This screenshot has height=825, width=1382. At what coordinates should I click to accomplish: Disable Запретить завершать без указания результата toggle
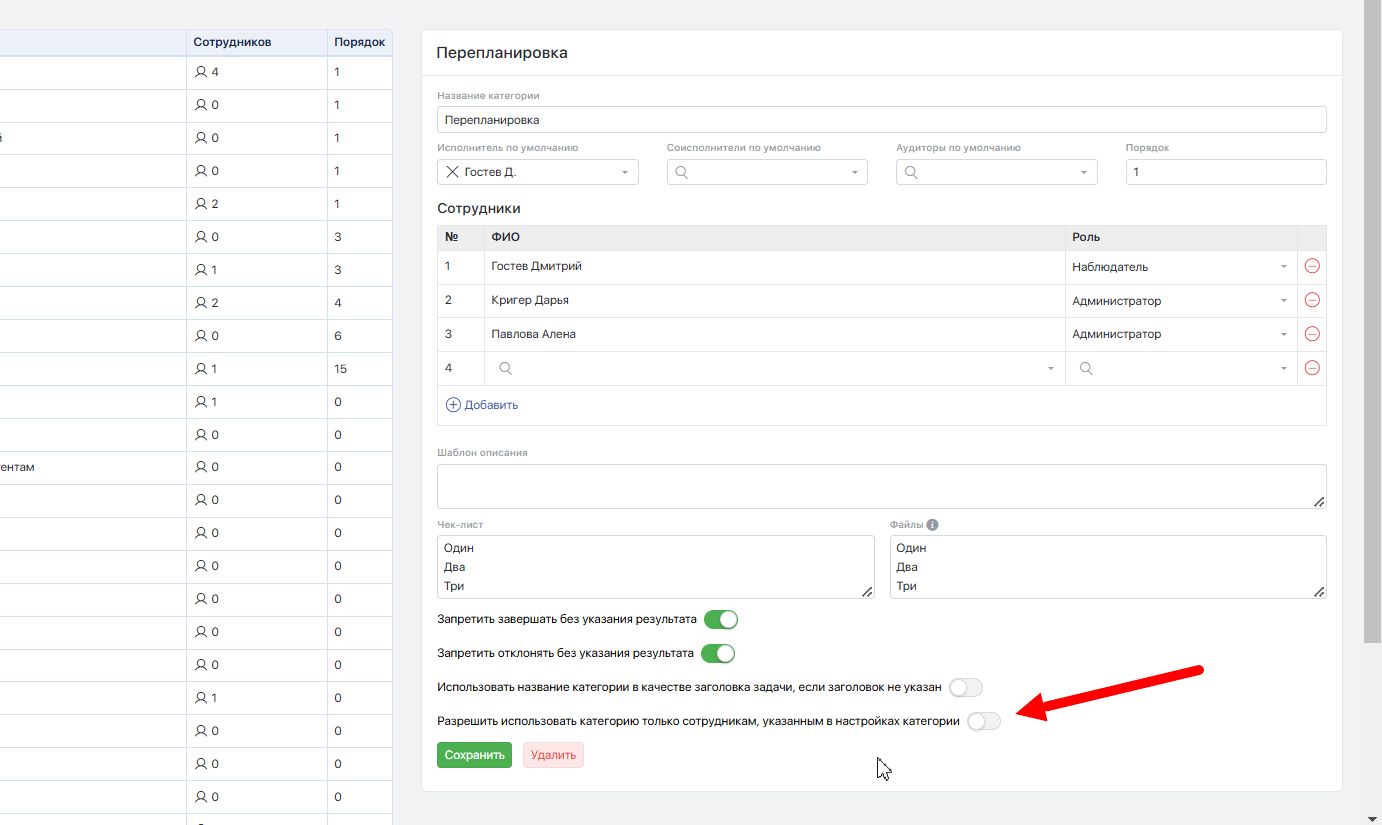tap(720, 620)
